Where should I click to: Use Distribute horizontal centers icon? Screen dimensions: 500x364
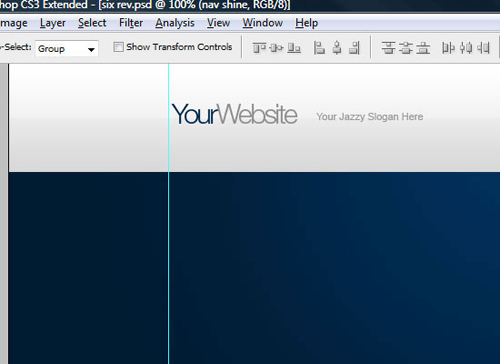(466, 48)
